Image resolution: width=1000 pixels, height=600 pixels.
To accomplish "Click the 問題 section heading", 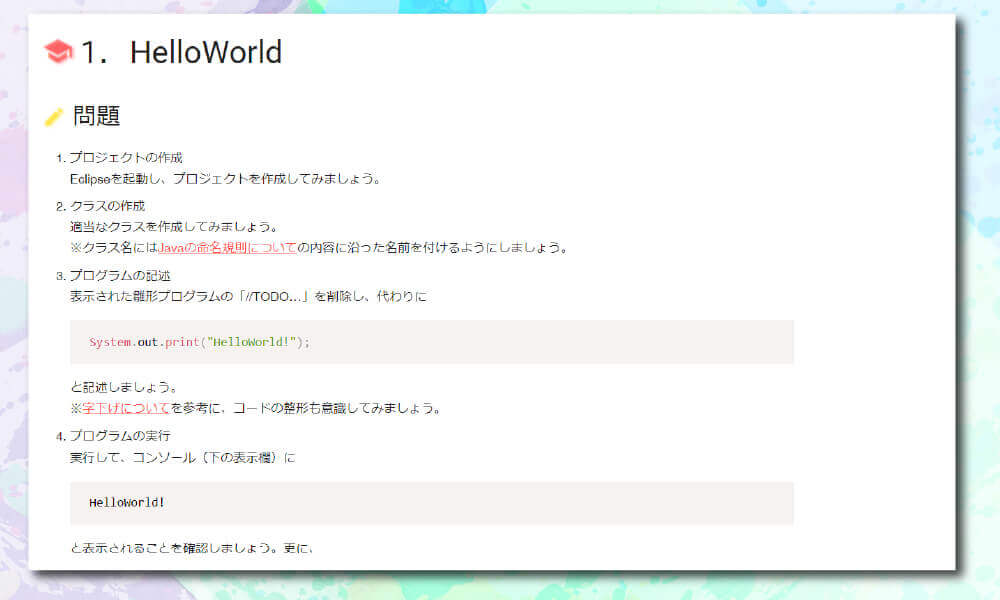I will [x=96, y=116].
